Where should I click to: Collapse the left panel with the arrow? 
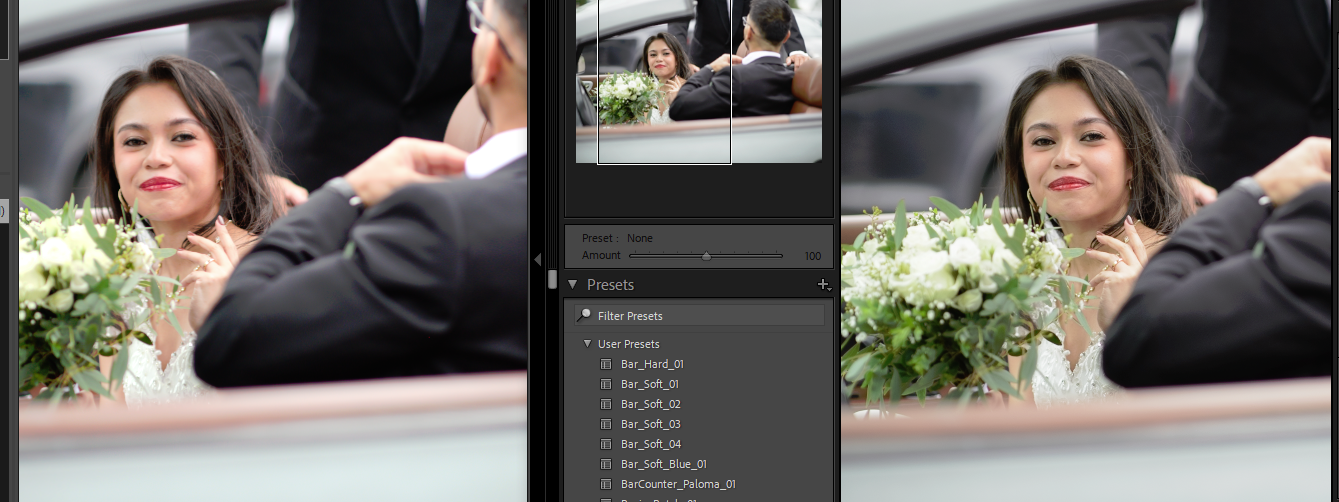pos(537,259)
